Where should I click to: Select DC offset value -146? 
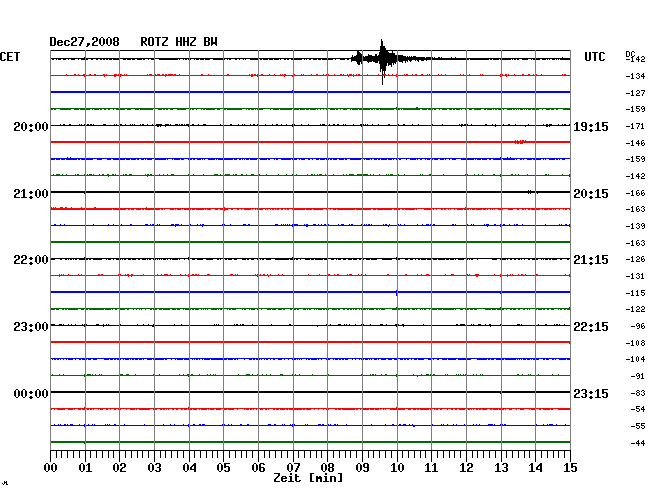click(x=635, y=143)
